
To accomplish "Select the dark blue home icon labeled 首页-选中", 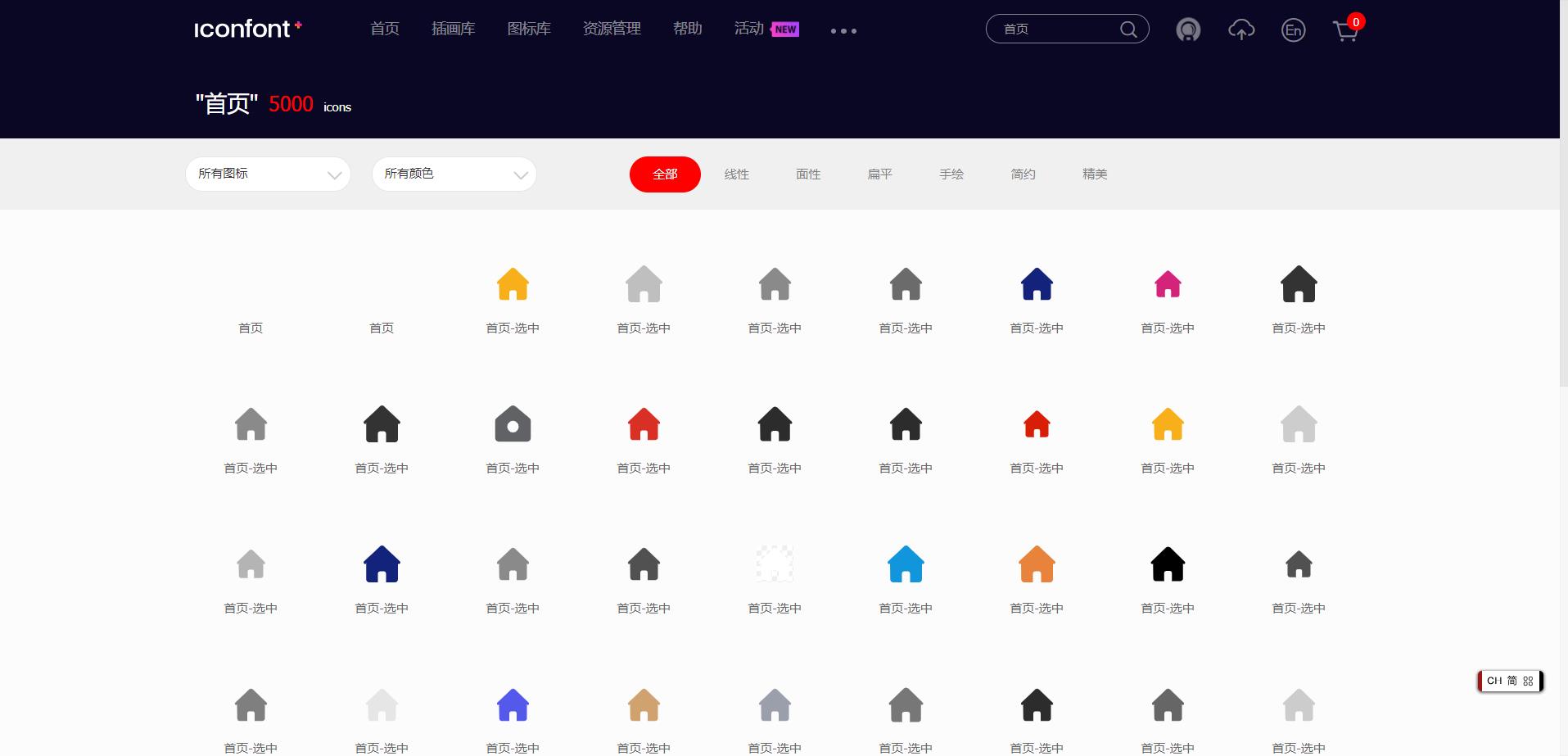I will click(1035, 284).
